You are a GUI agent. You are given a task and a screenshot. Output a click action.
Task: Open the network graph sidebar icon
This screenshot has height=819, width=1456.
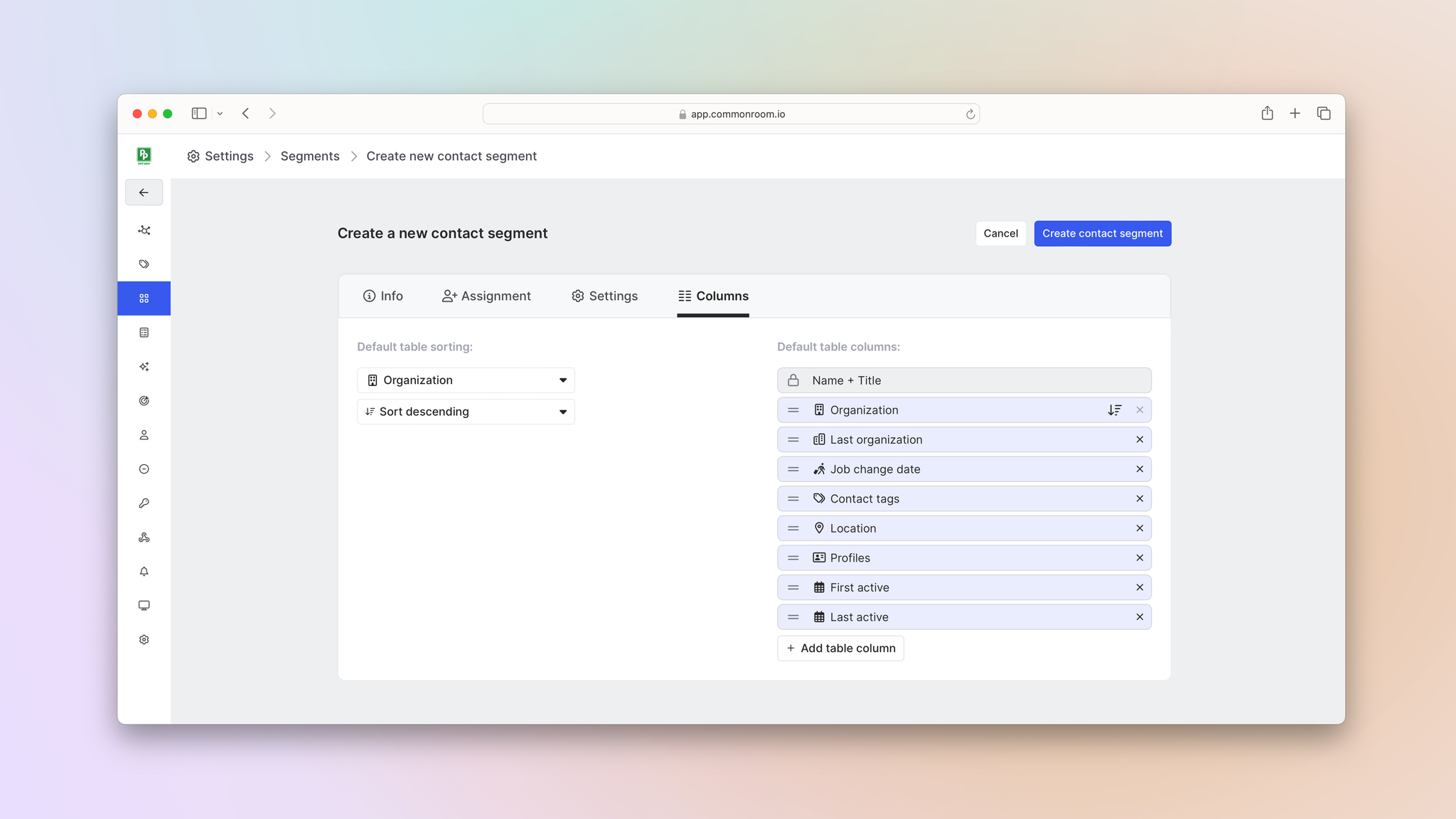pyautogui.click(x=144, y=230)
